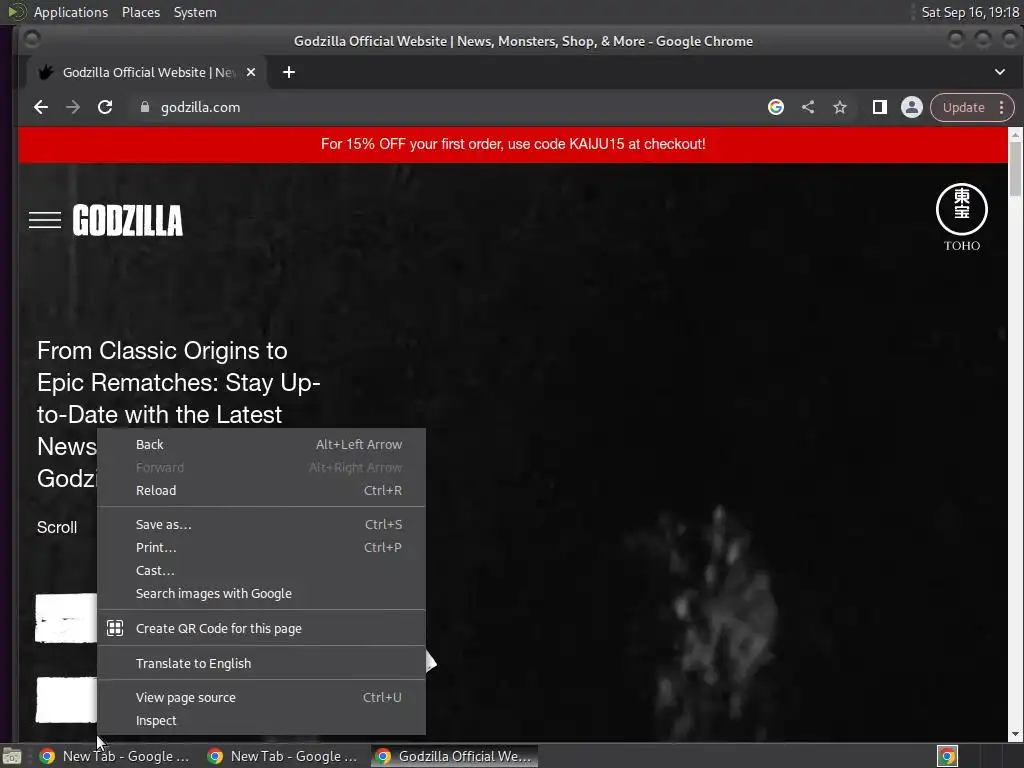Click the Scroll label on the page
The image size is (1024, 768).
pyautogui.click(x=57, y=527)
